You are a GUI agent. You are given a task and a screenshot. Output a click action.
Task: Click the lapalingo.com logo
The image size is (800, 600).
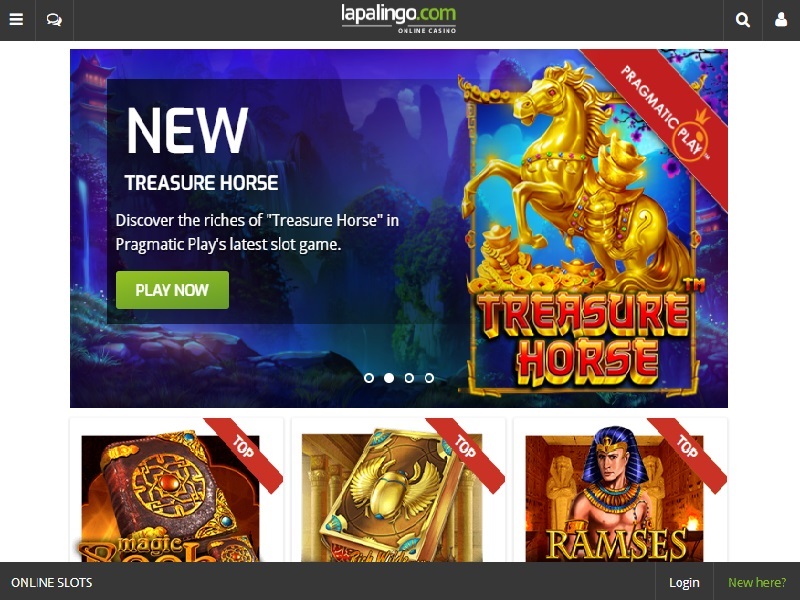(x=398, y=19)
